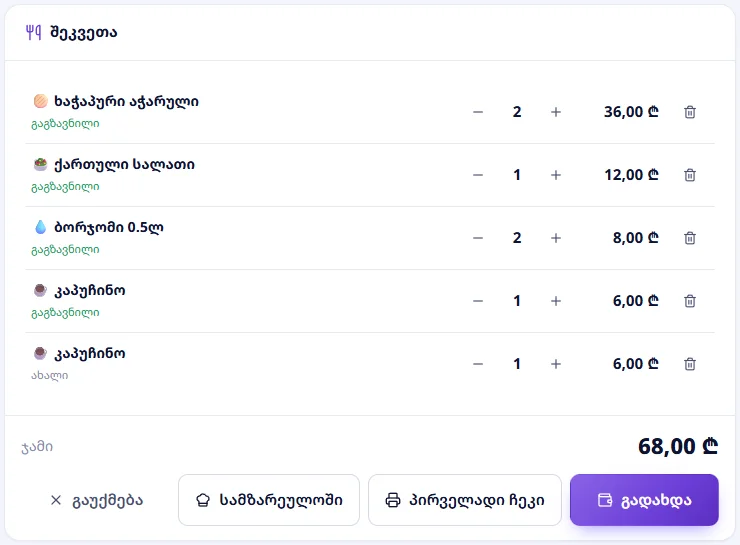Increase the new (ახალი) კაპუჩინო quantity with plus
740x545 pixels.
coord(556,364)
